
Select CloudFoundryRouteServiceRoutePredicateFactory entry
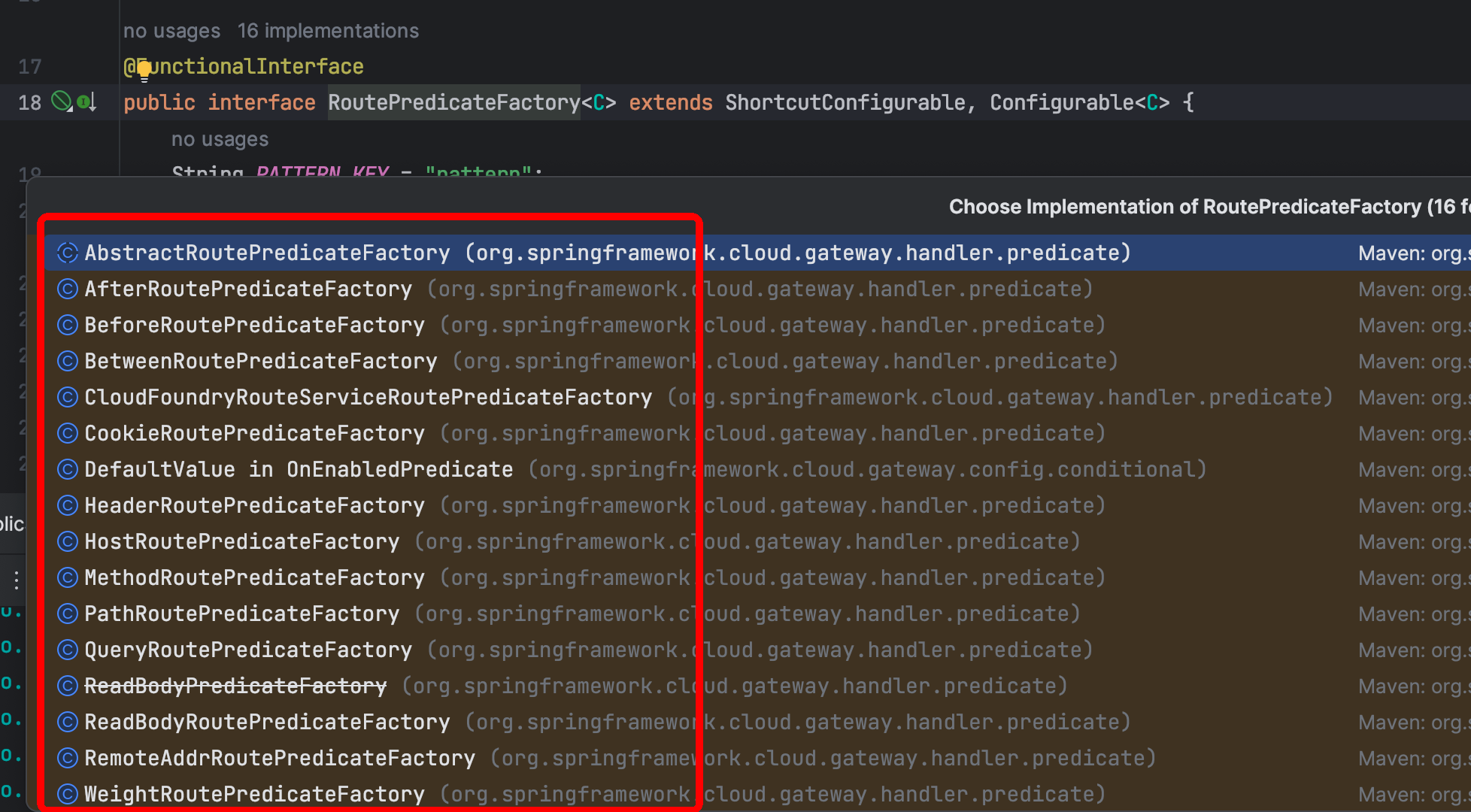click(758, 397)
